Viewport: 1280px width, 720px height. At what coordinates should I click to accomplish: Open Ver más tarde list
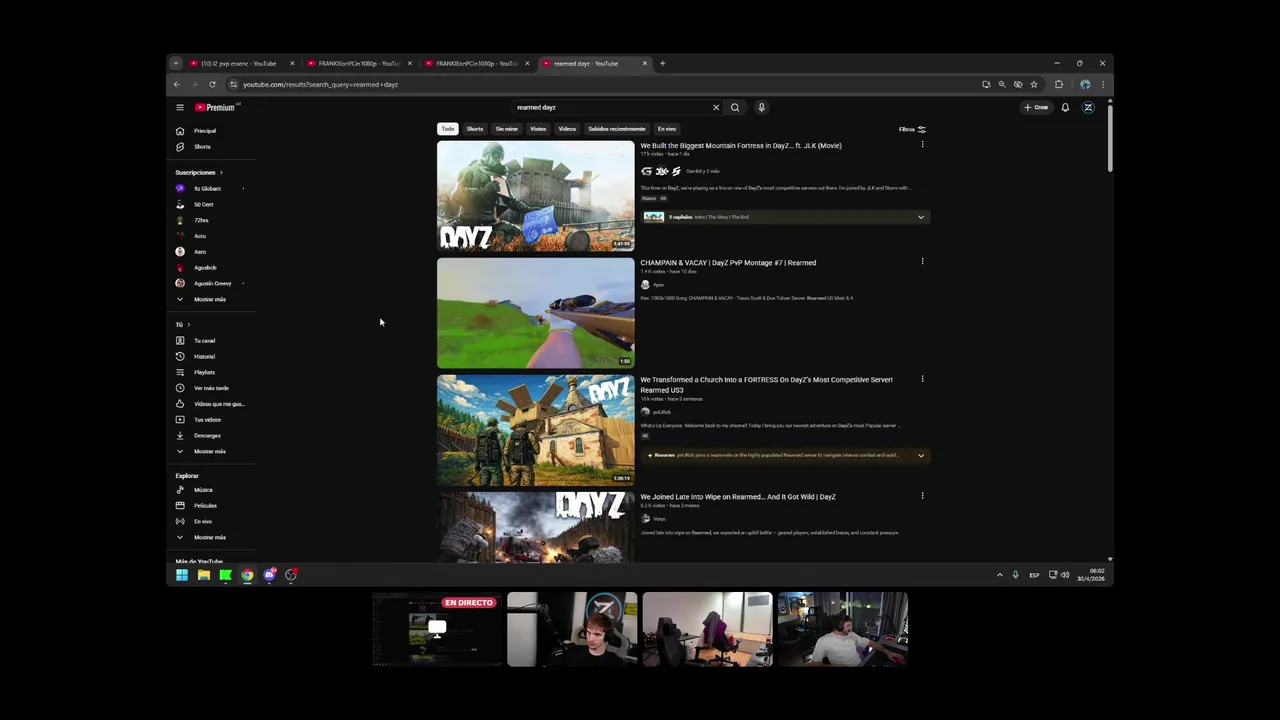pos(211,388)
